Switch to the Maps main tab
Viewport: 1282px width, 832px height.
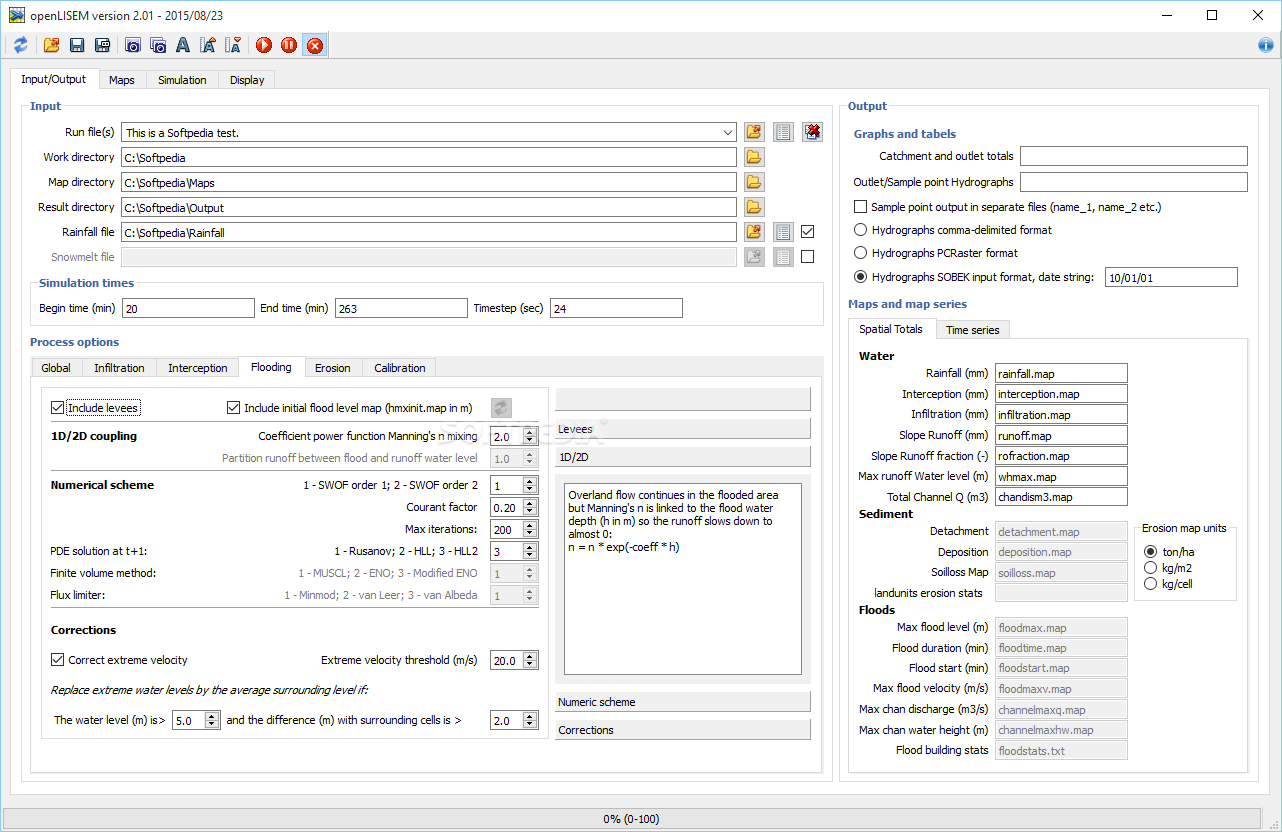click(x=122, y=80)
